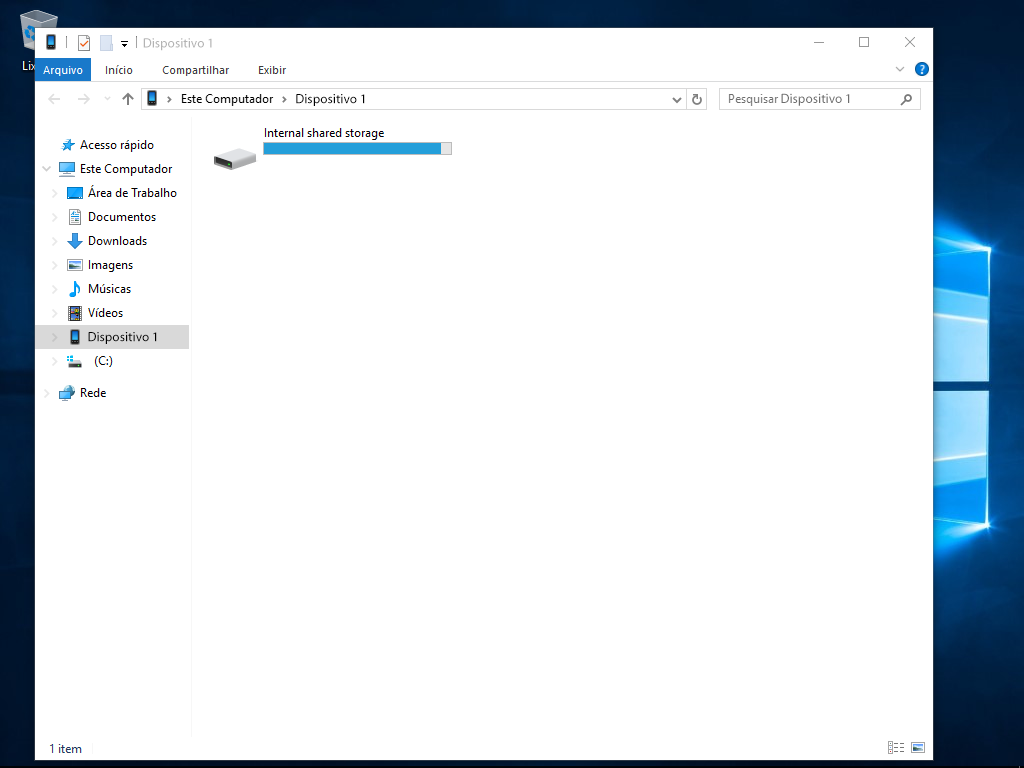The width and height of the screenshot is (1024, 768).
Task: Open Área de Trabalho from the sidebar
Action: click(x=133, y=193)
